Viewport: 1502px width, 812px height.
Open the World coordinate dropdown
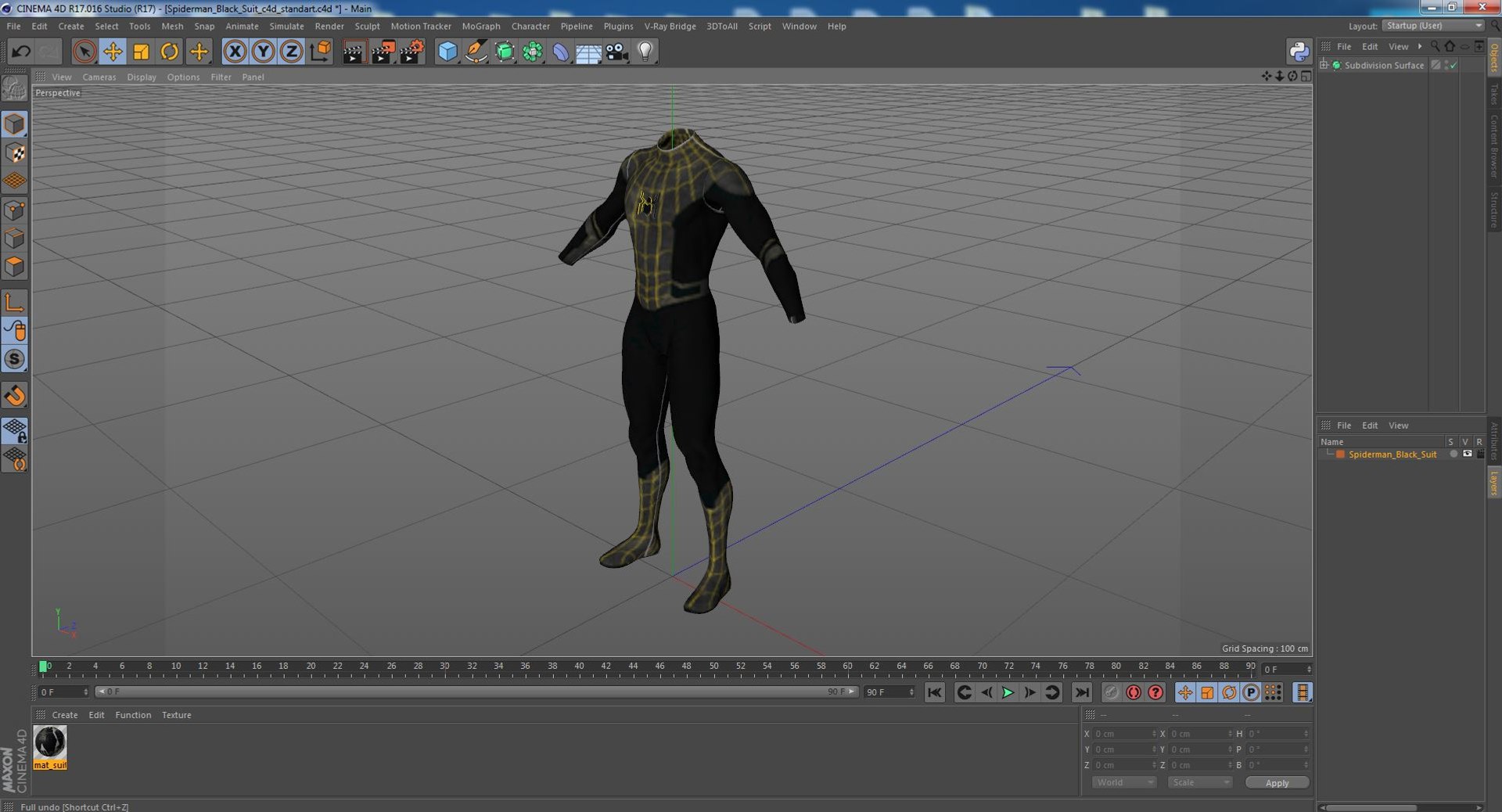tap(1123, 782)
